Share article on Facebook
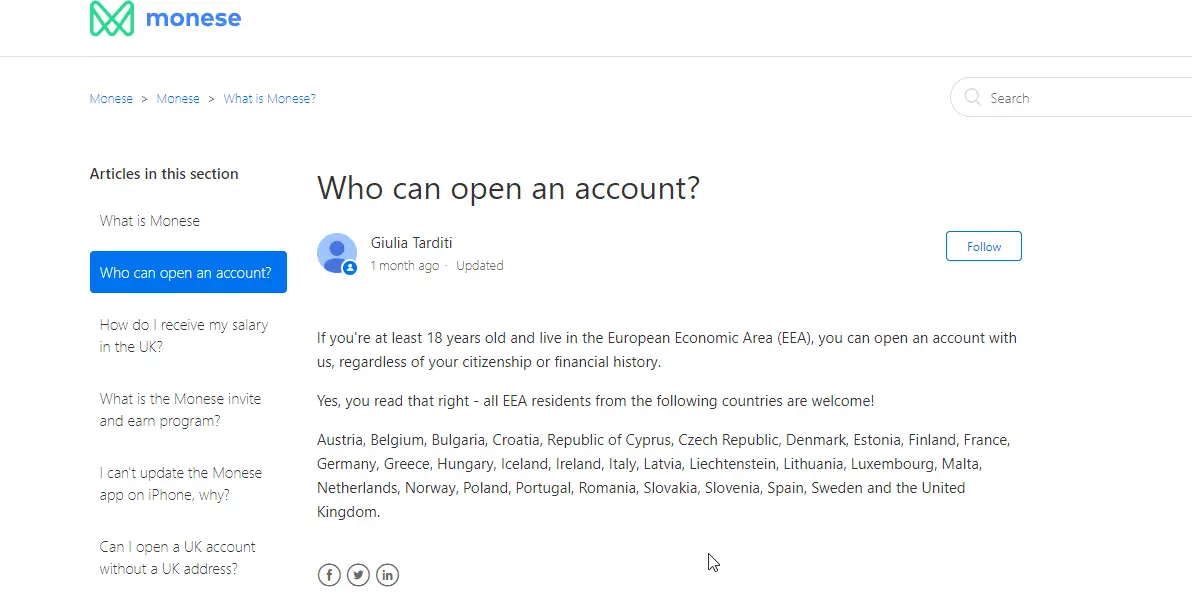The image size is (1192, 612). tap(329, 574)
